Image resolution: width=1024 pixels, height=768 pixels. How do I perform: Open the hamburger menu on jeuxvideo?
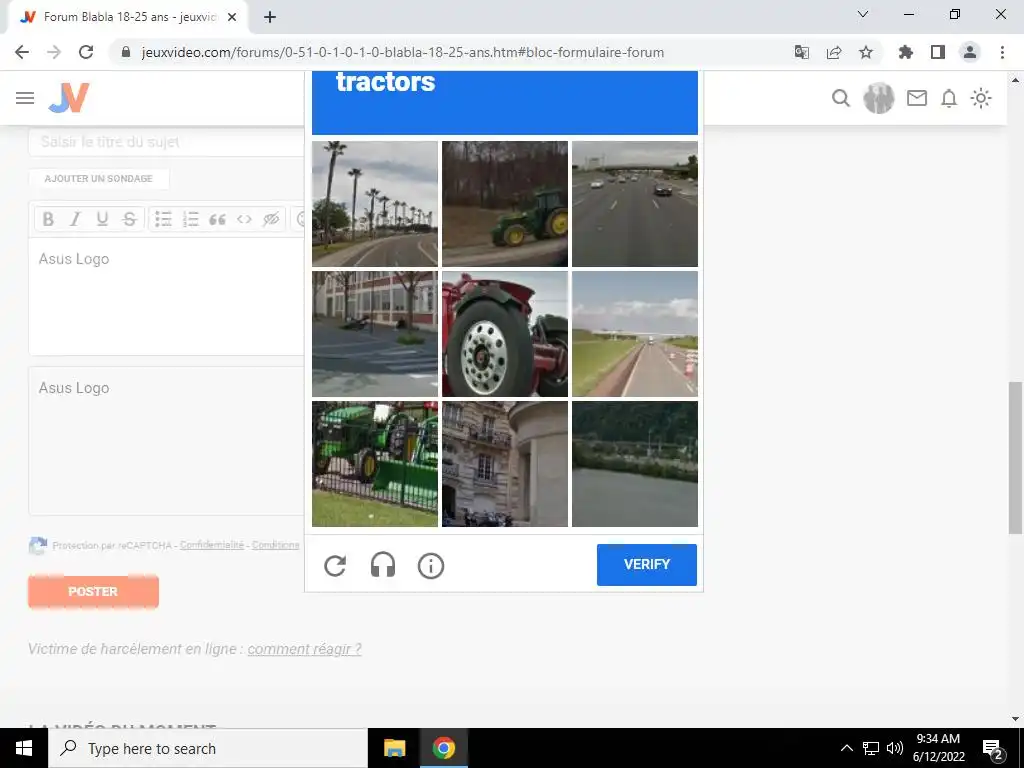(x=25, y=98)
